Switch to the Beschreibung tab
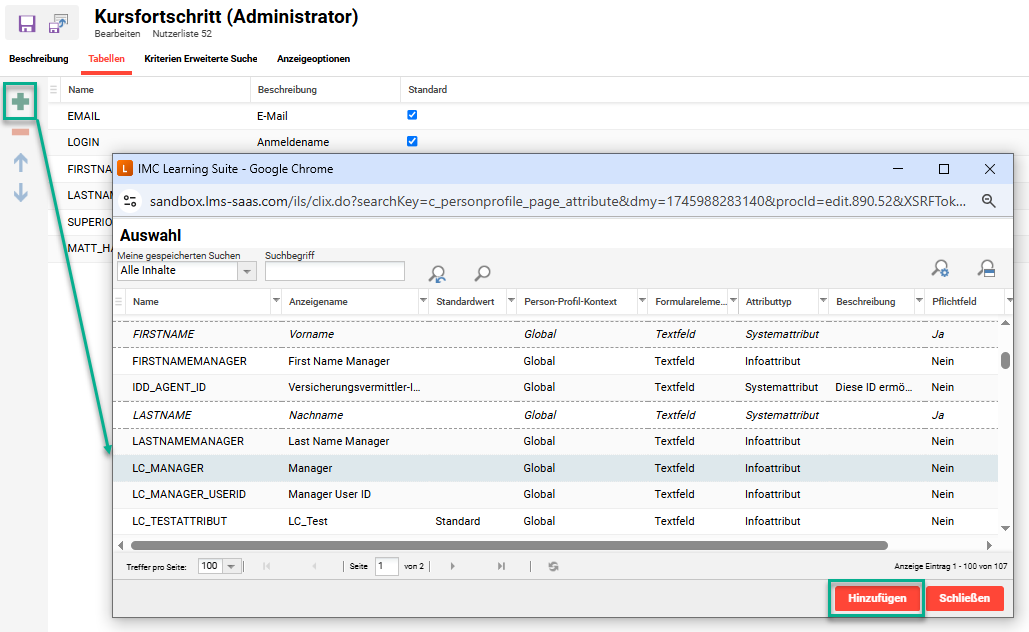 tap(39, 59)
